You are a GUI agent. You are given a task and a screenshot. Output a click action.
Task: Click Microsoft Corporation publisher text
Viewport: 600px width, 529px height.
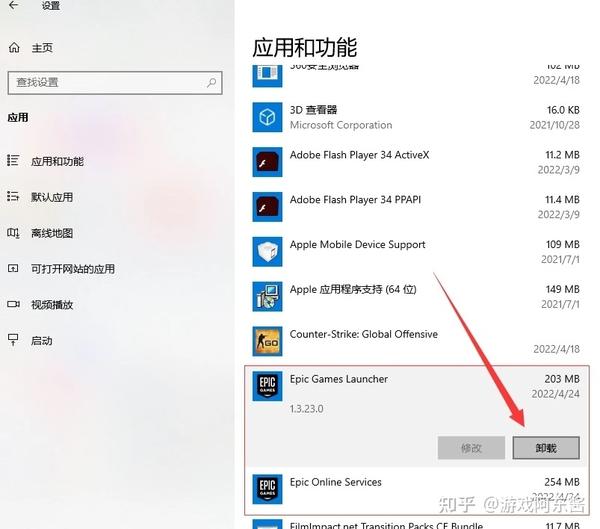pyautogui.click(x=341, y=125)
